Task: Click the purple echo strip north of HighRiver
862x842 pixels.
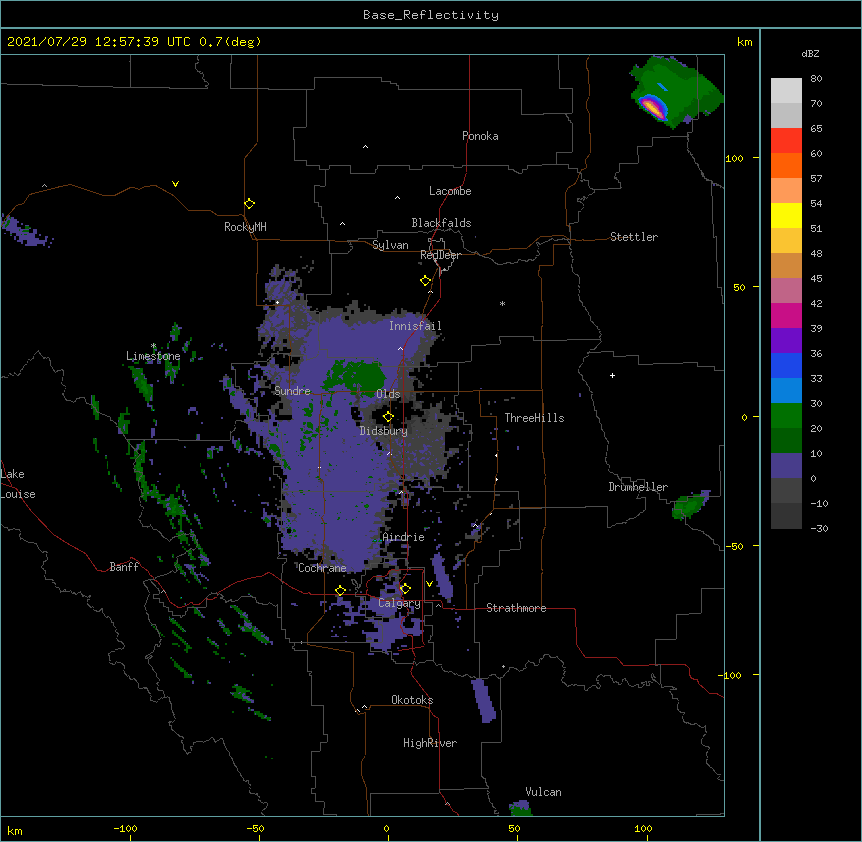Action: 484,700
